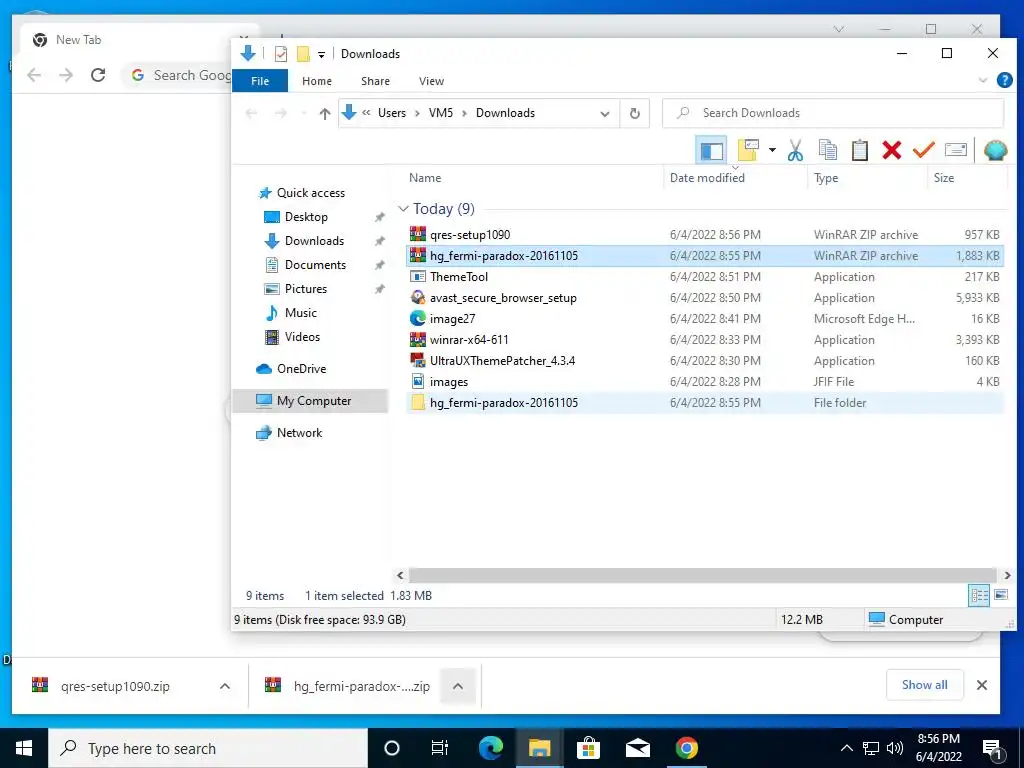Open Network in navigation pane
1024x768 pixels.
(x=298, y=433)
